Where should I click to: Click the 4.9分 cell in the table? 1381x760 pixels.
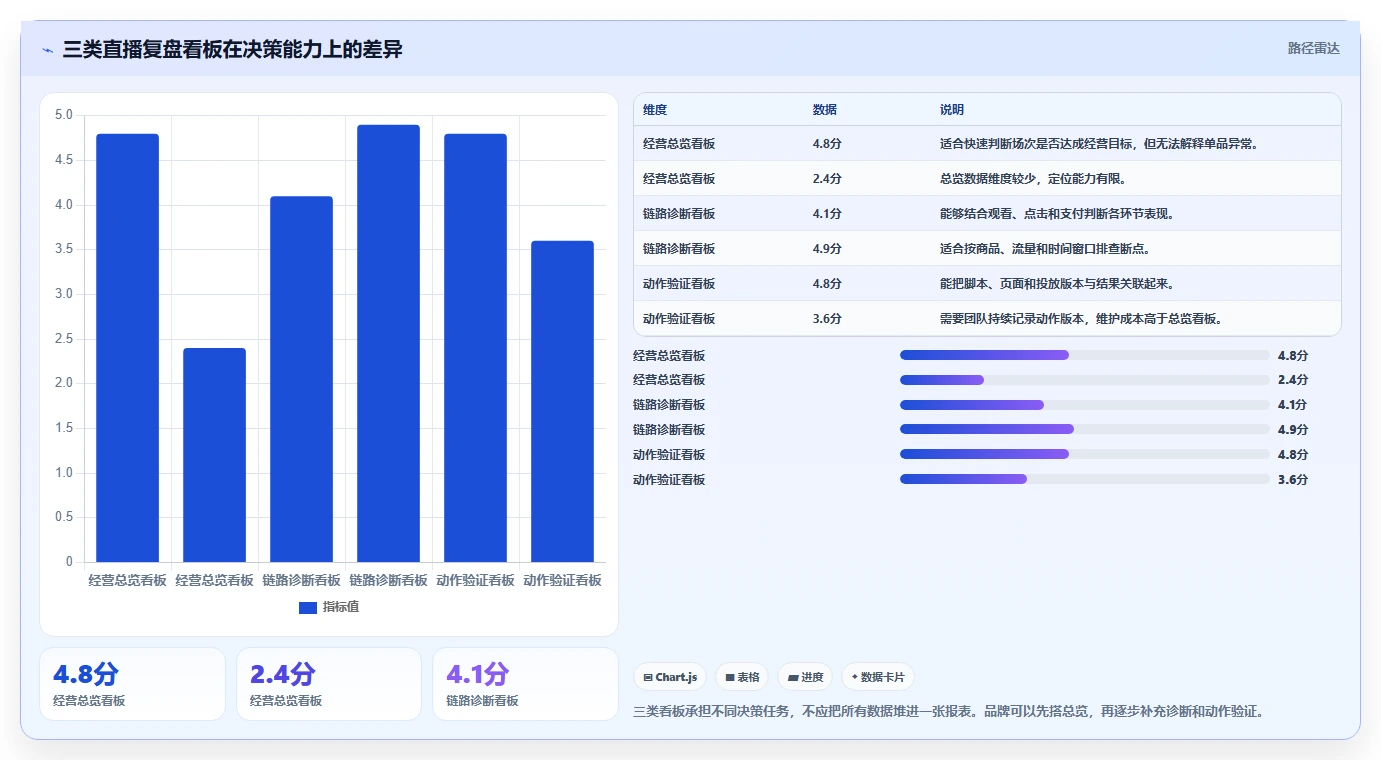point(828,249)
